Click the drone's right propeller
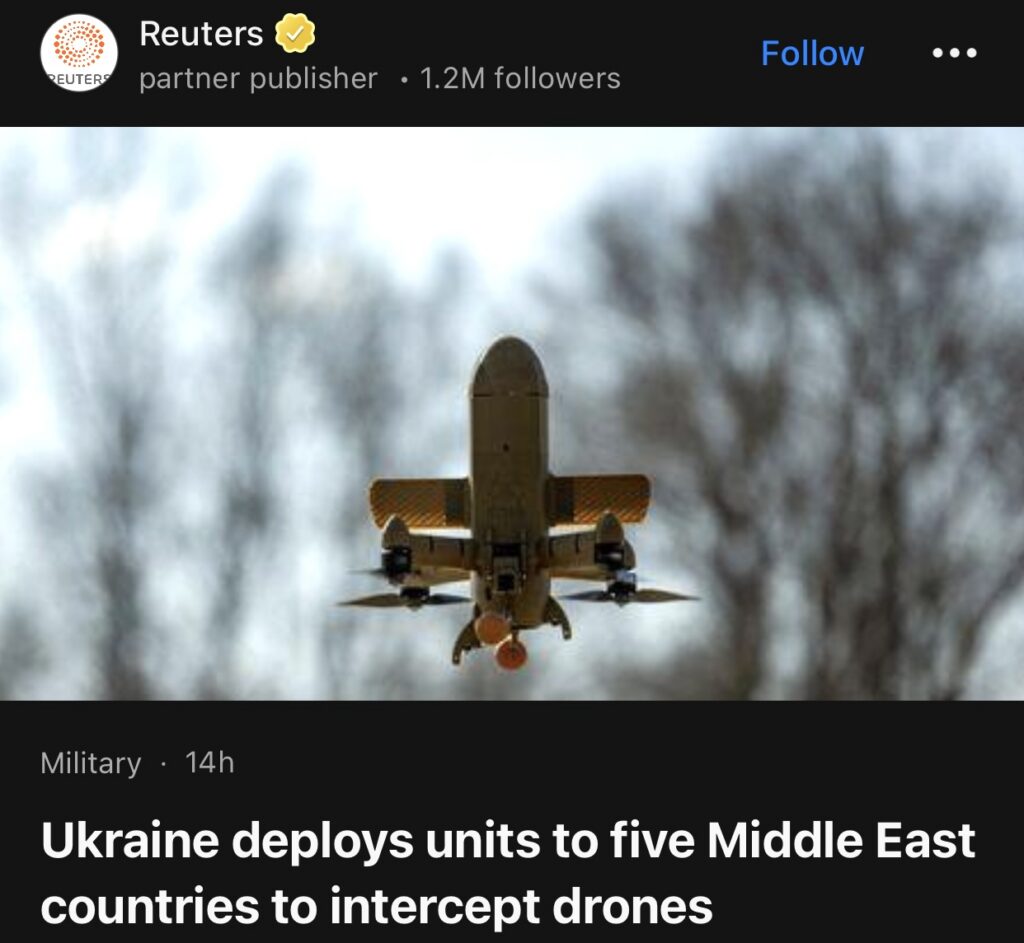This screenshot has width=1024, height=943. pyautogui.click(x=628, y=594)
